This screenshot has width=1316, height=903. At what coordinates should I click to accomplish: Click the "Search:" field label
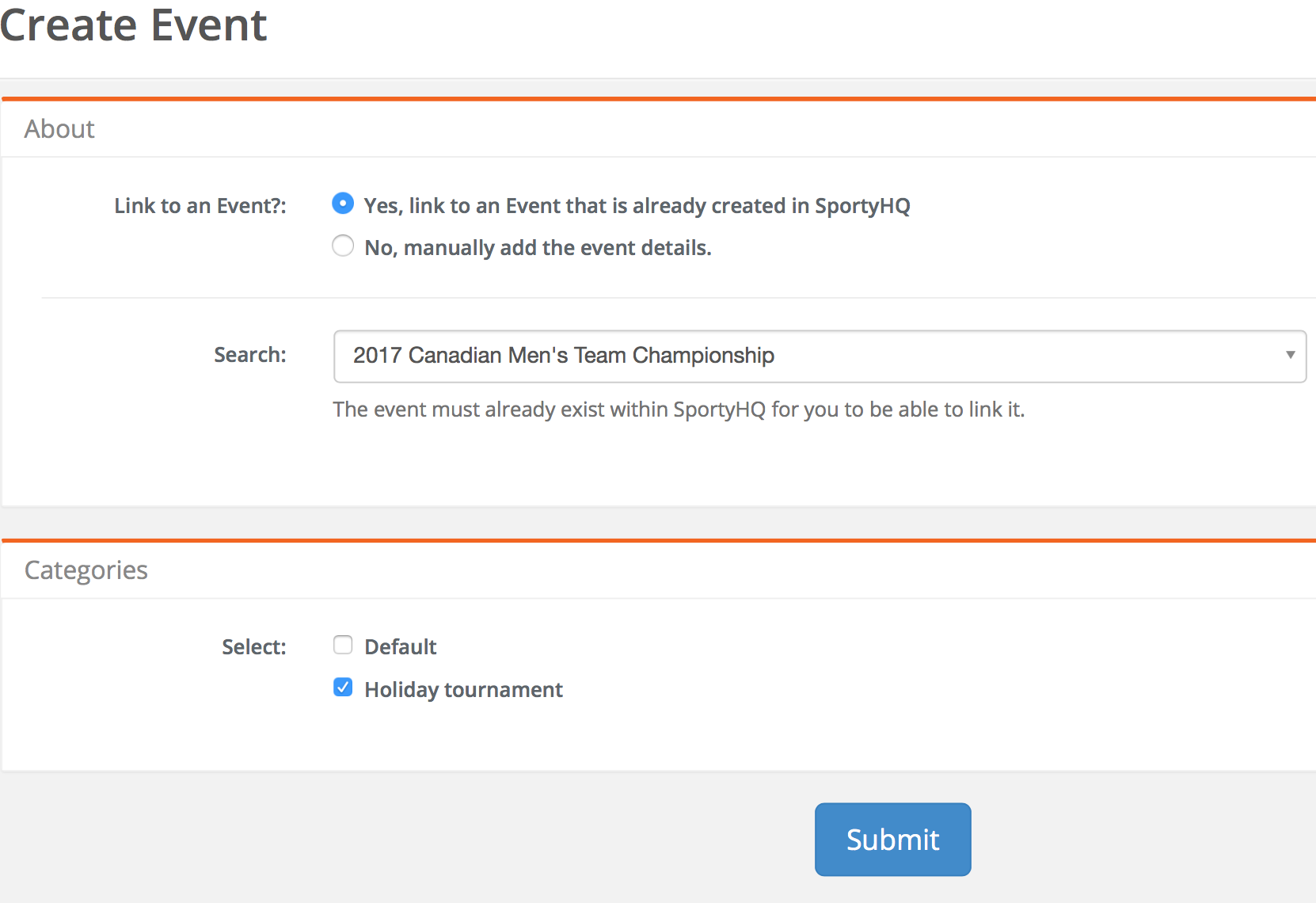point(250,355)
